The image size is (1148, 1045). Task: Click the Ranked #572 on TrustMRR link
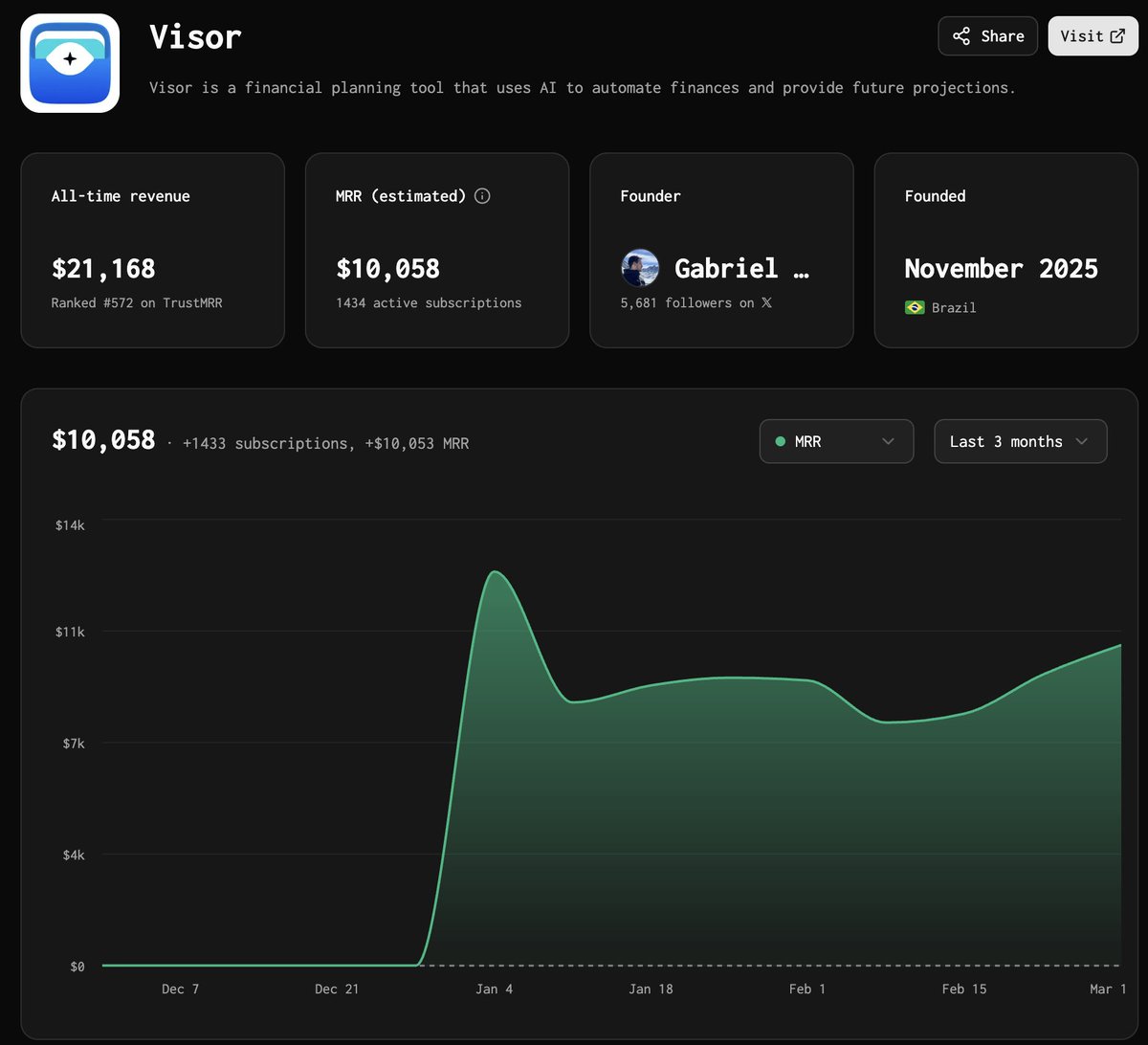tap(136, 302)
